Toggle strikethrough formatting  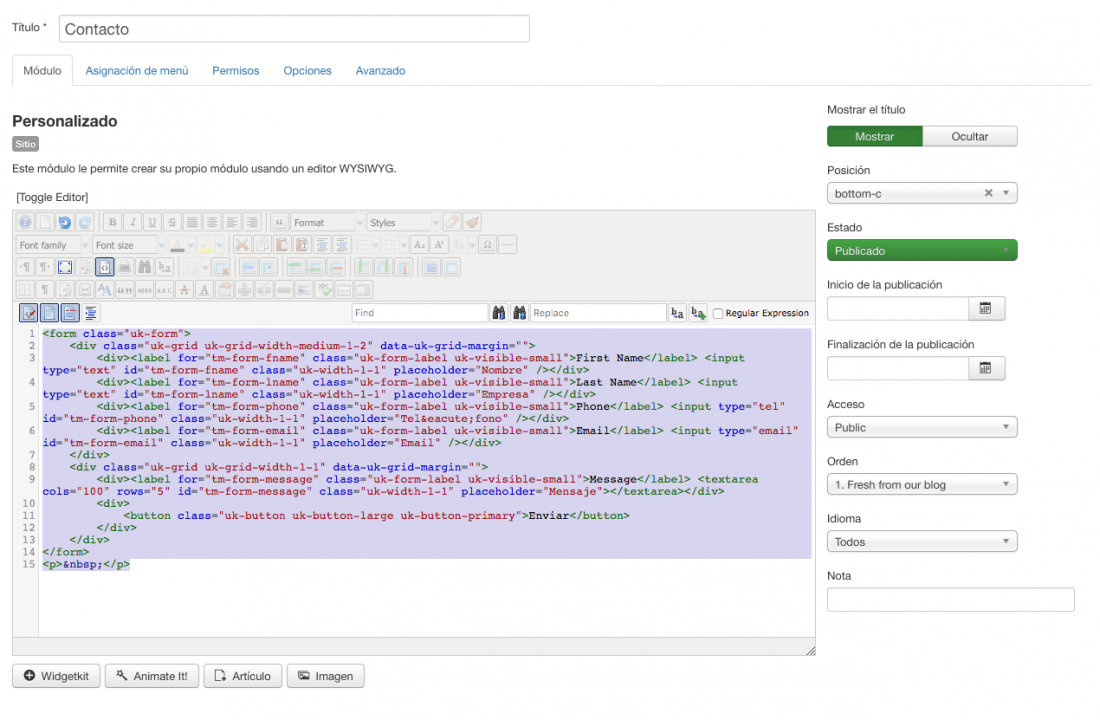coord(173,222)
